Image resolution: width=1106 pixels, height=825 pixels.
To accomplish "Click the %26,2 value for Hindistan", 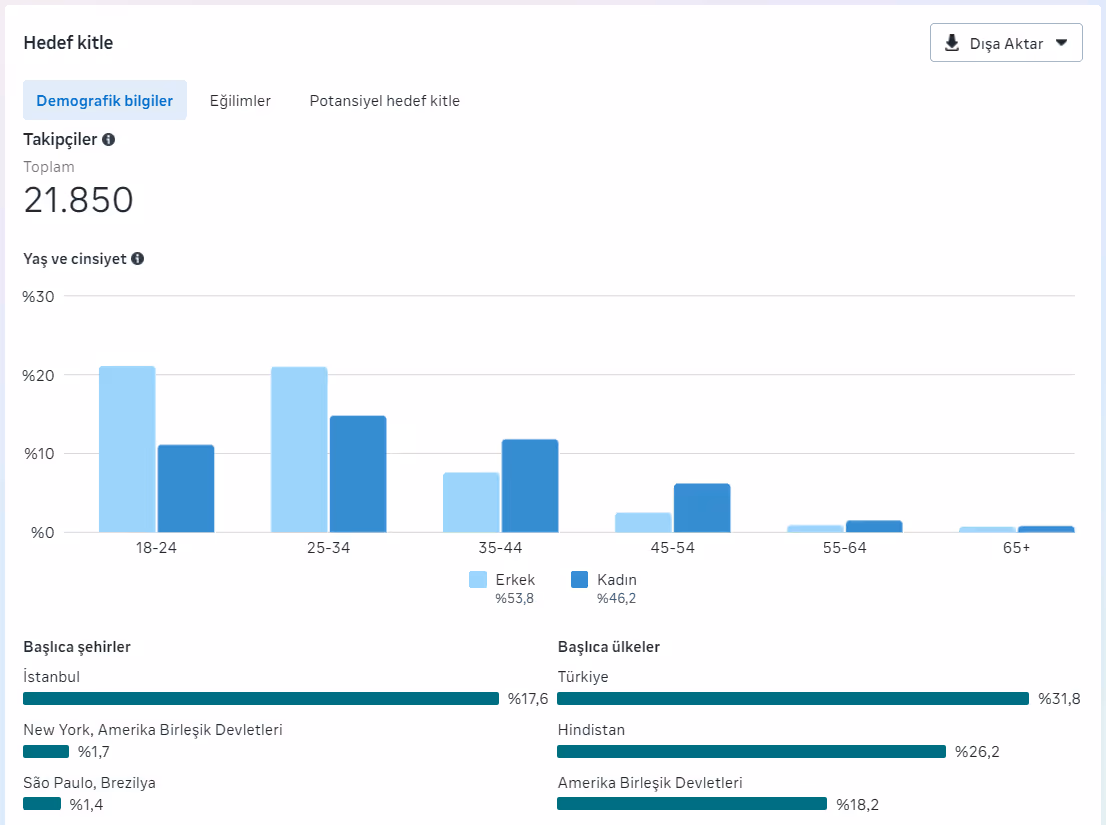I will click(977, 752).
